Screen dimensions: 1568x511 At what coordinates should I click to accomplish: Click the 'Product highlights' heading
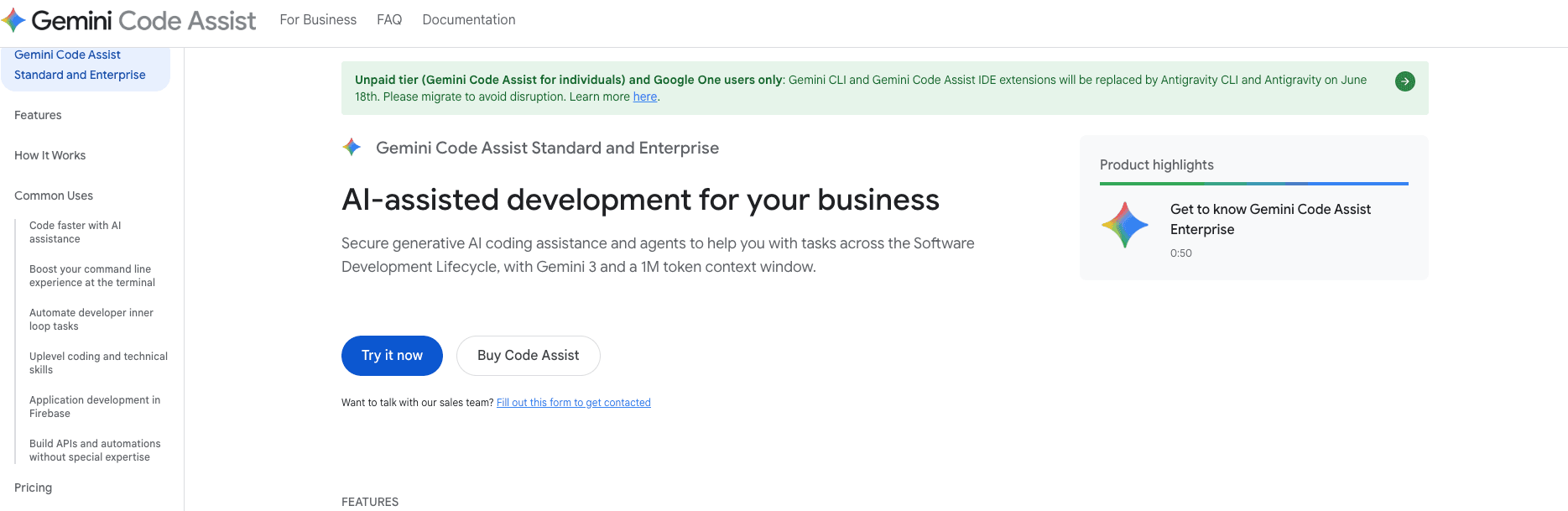[1157, 165]
